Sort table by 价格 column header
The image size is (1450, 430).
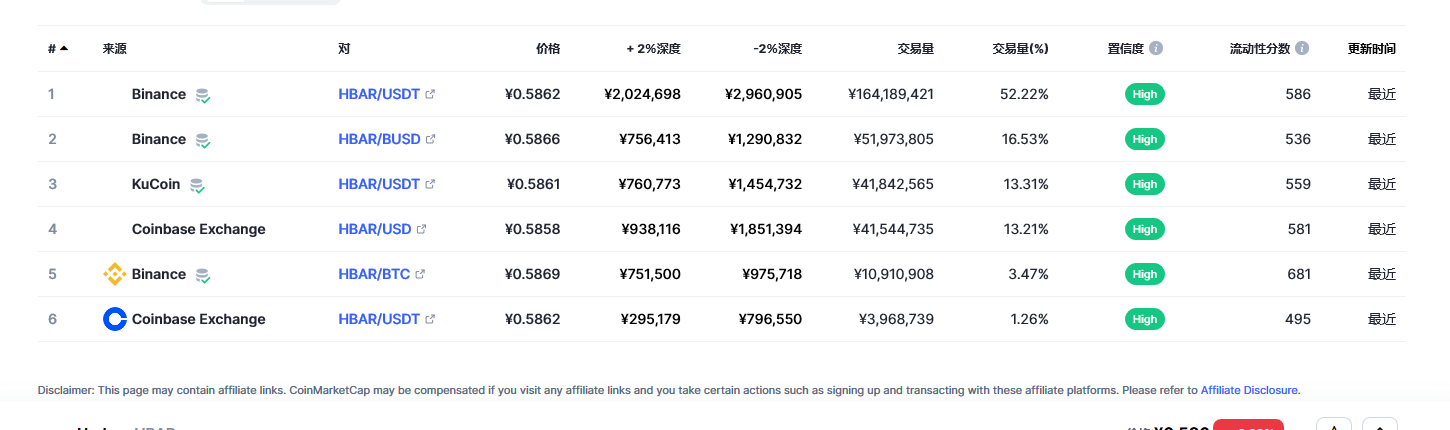coord(548,48)
